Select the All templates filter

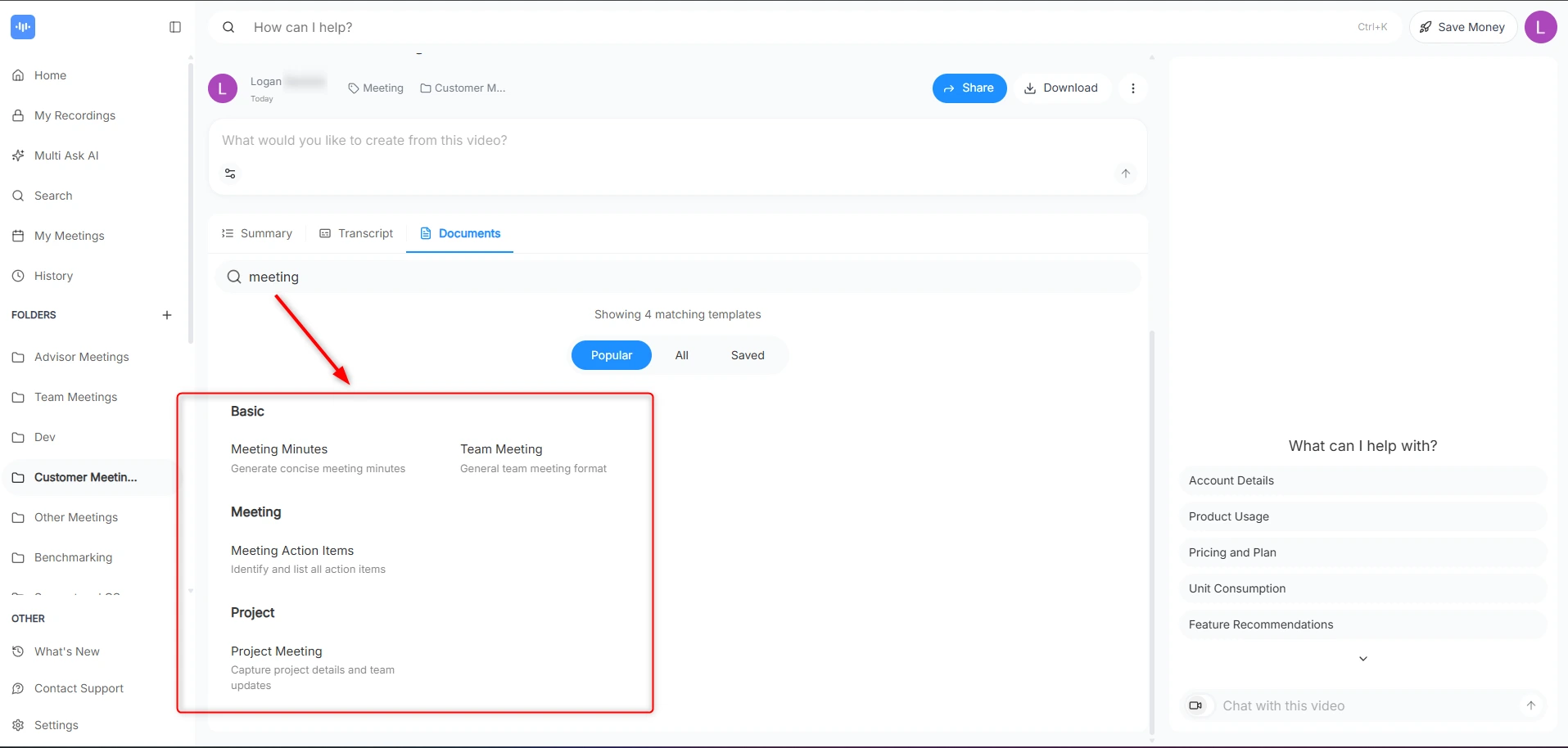[x=682, y=355]
